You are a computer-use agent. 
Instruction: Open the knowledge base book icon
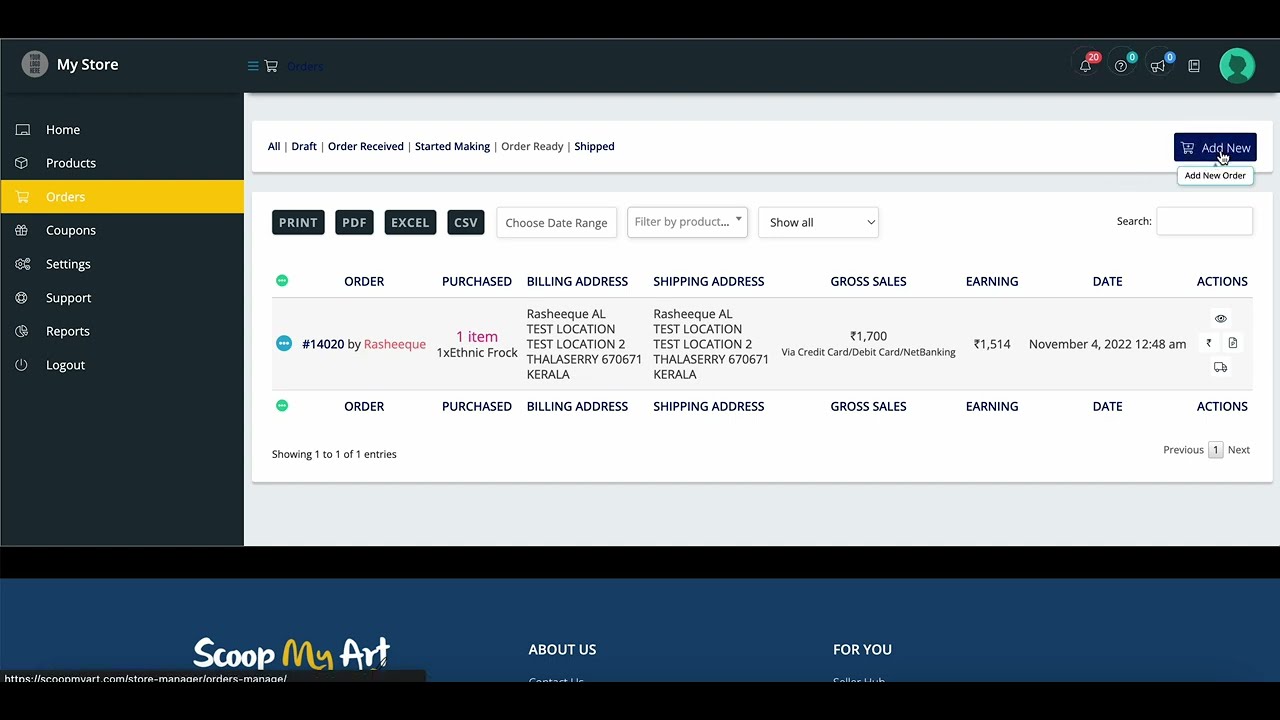click(1194, 66)
